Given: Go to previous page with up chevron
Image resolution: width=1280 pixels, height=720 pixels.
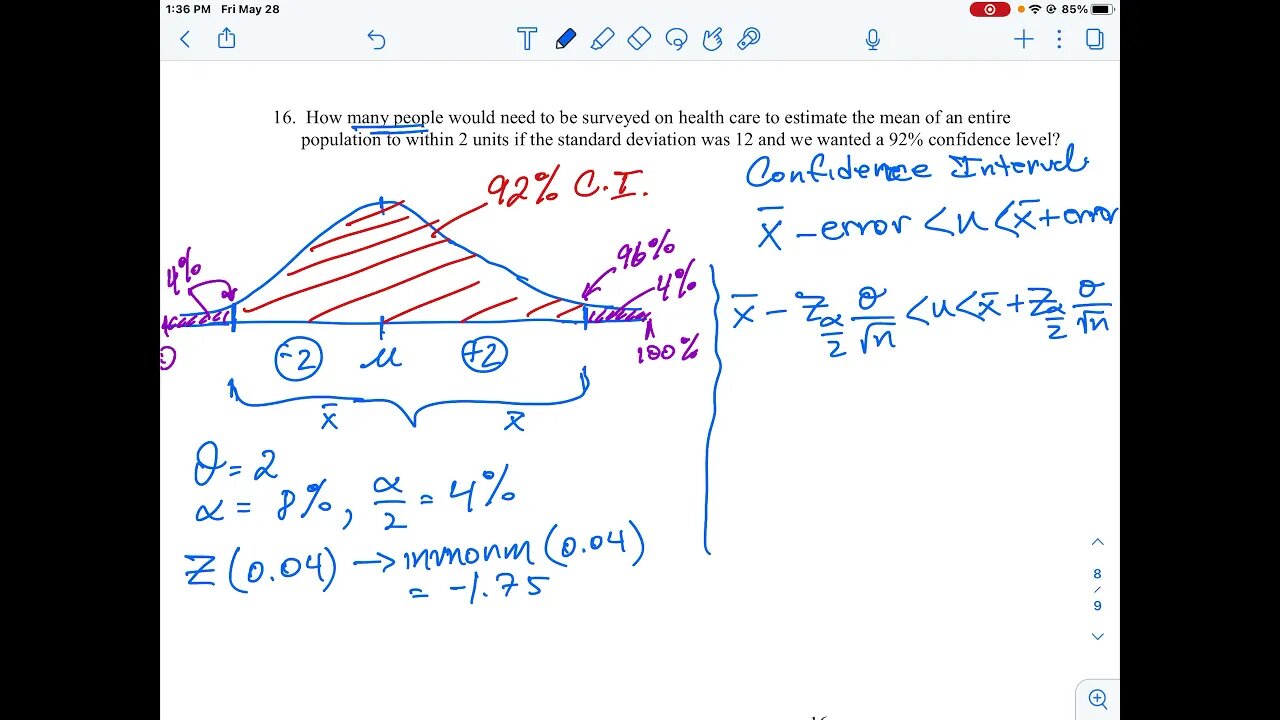Looking at the screenshot, I should [1097, 542].
